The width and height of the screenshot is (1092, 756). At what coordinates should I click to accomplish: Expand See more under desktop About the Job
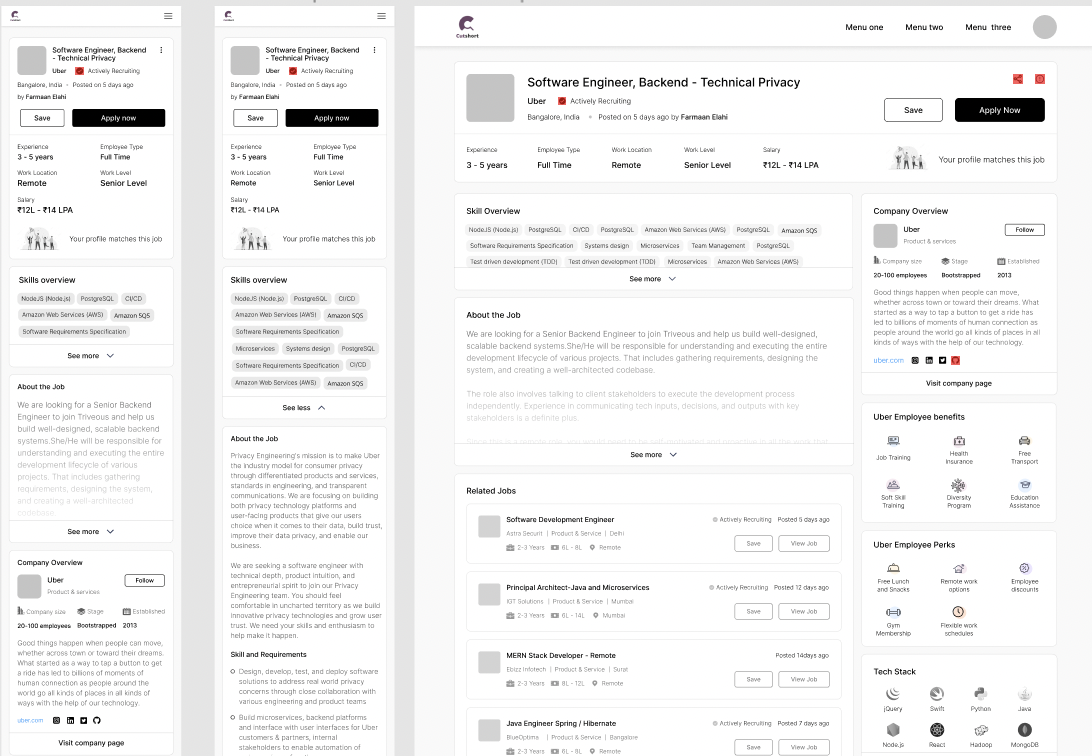tap(653, 455)
